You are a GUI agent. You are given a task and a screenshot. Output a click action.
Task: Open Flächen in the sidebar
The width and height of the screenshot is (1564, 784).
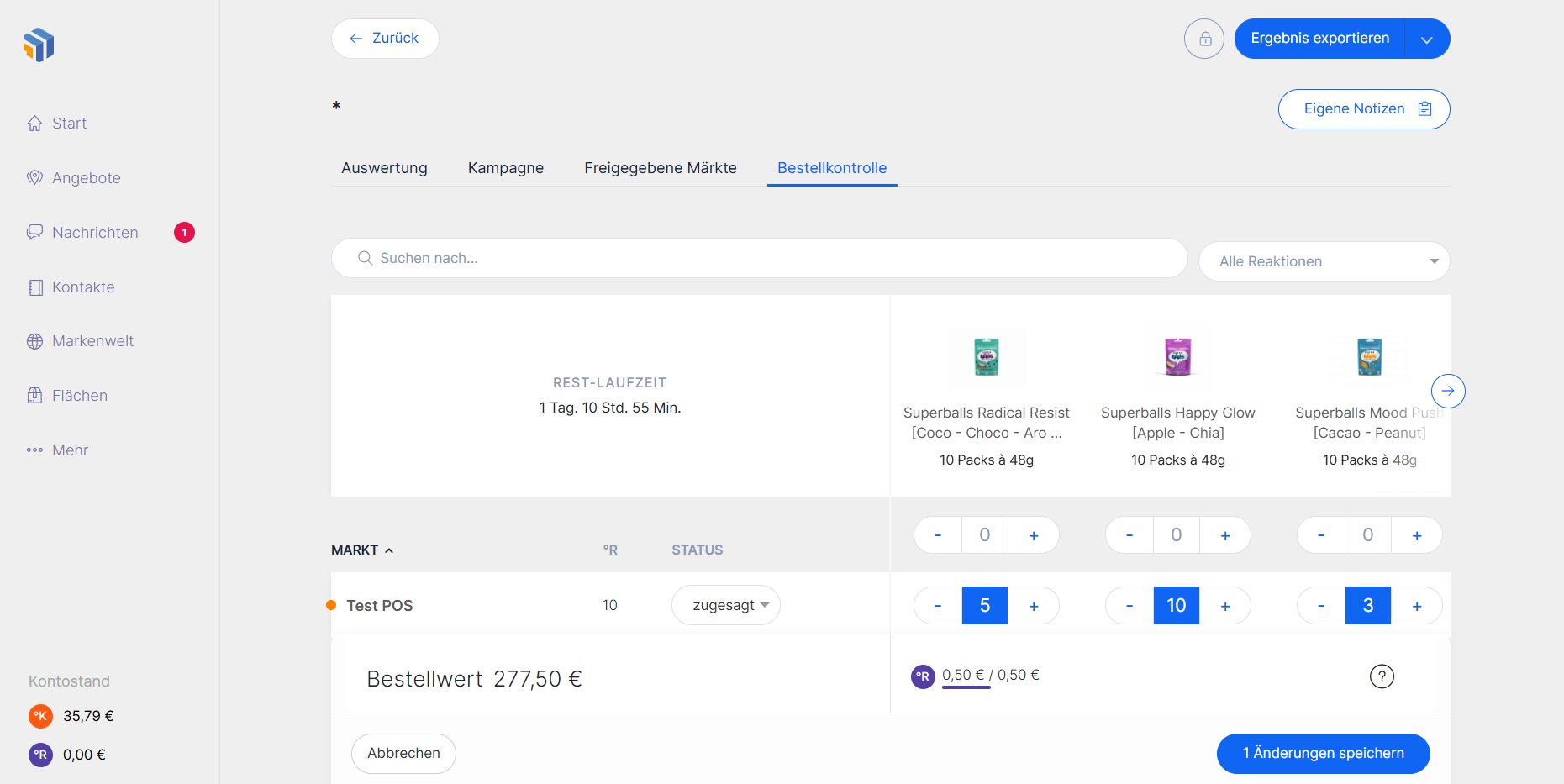(79, 396)
